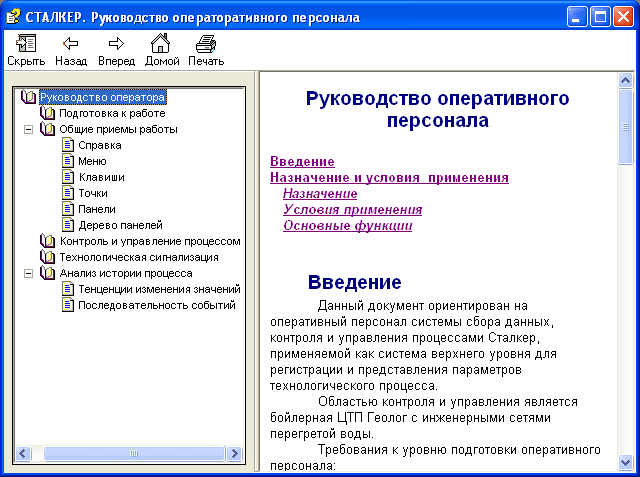Screen dimensions: 640x477
Task: Click the content pane scroll-down arrow
Action: pos(625,462)
